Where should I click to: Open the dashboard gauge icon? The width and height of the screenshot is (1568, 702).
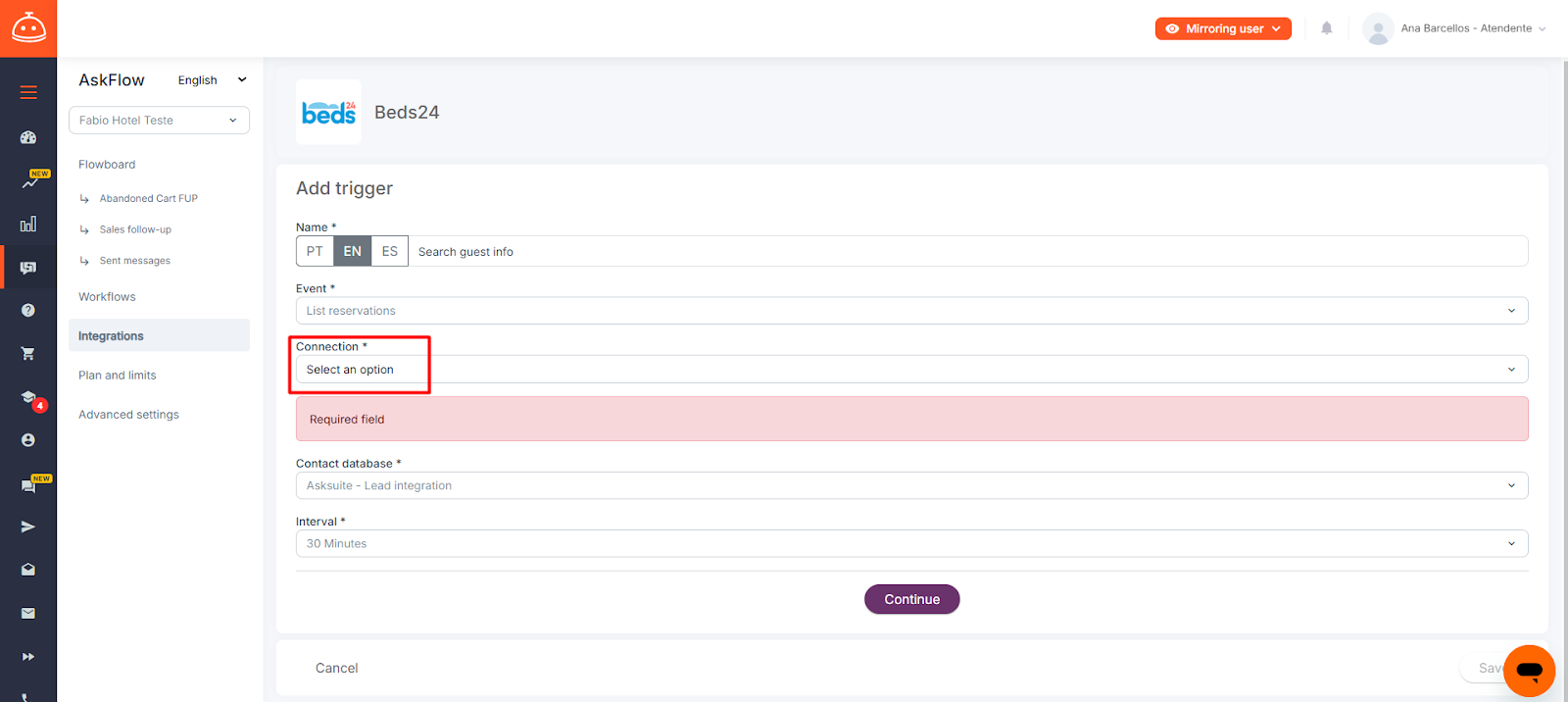[x=28, y=137]
